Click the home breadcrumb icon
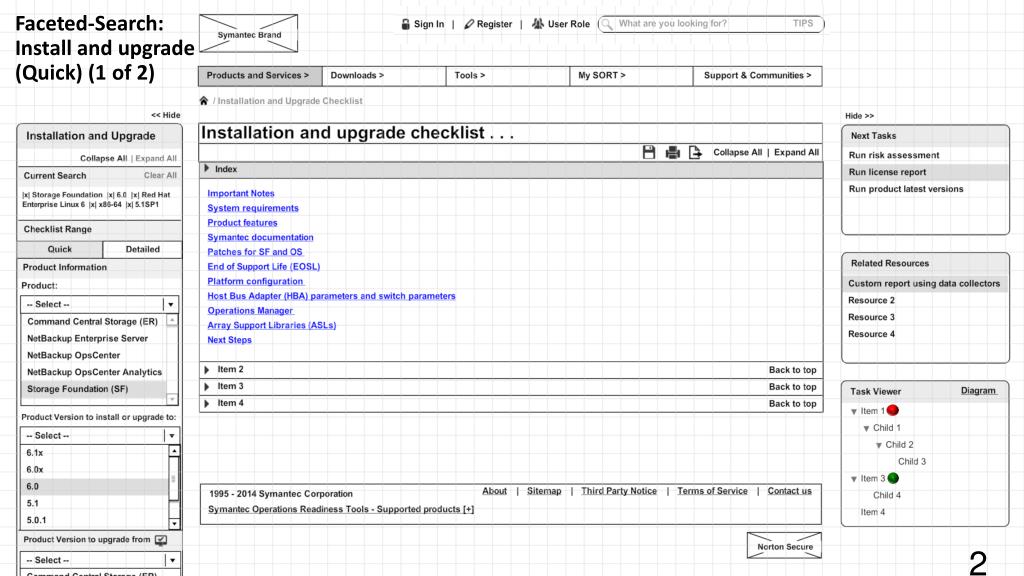 click(204, 101)
